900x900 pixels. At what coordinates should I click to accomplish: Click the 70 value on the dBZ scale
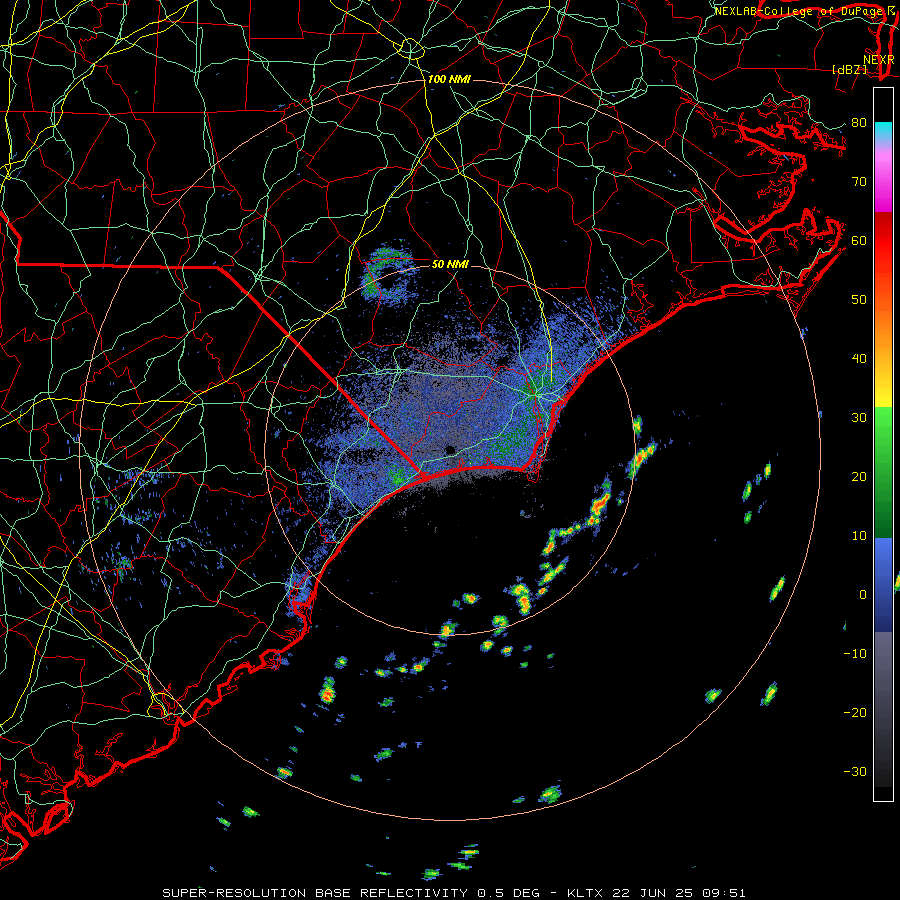859,181
